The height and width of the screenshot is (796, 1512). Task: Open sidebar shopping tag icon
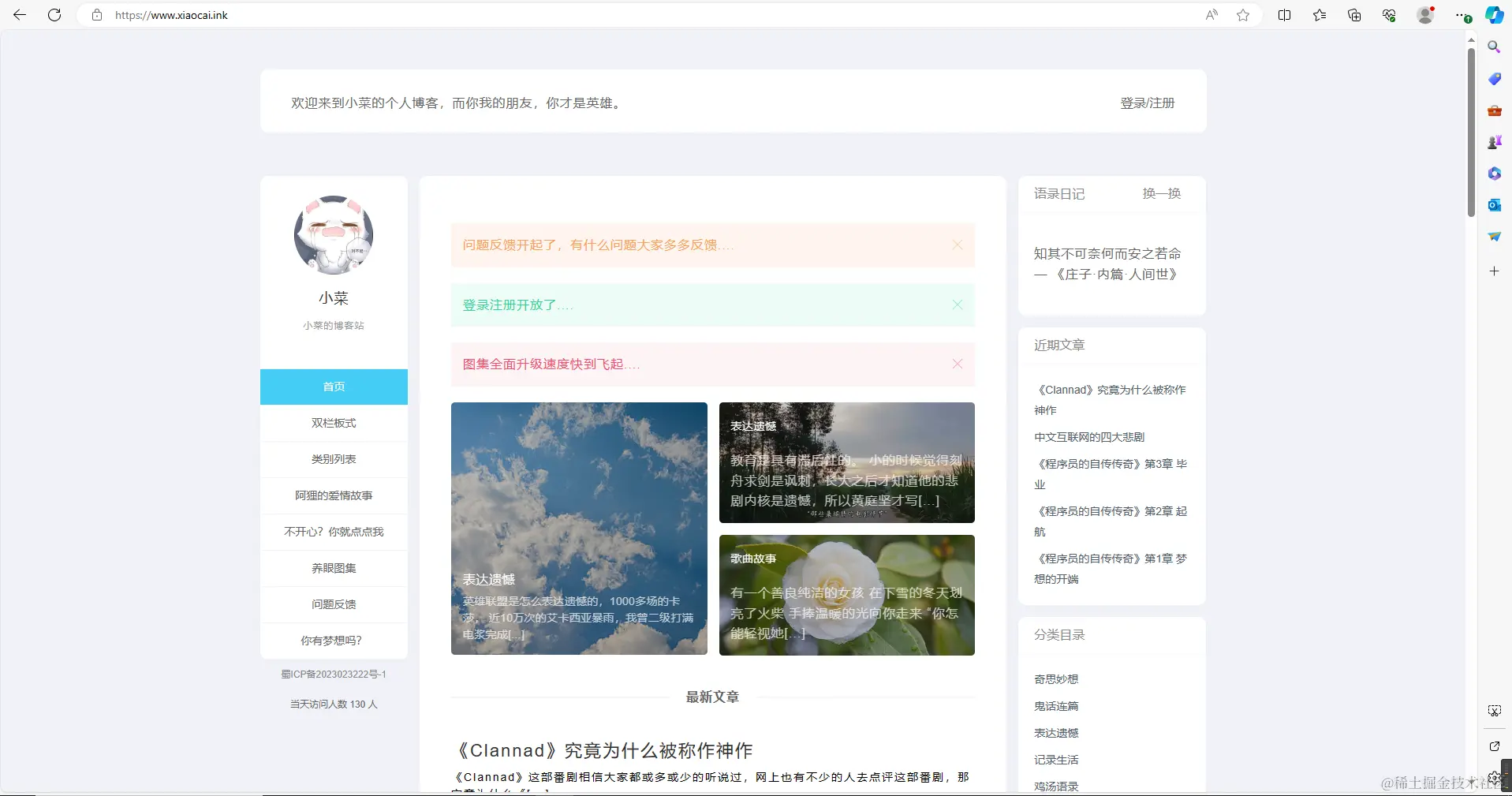[x=1494, y=79]
